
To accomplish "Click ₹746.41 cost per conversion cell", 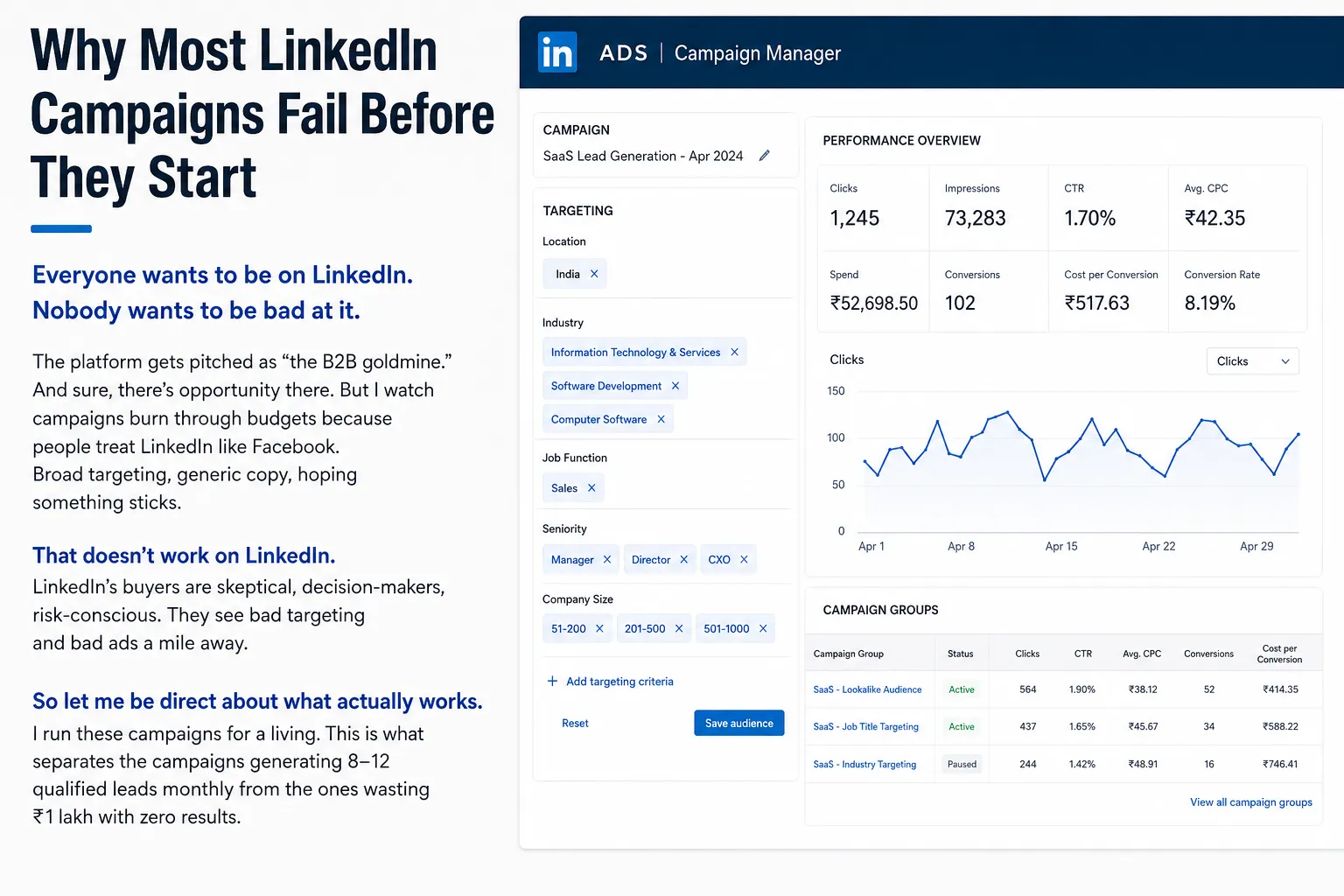I will tap(1280, 764).
